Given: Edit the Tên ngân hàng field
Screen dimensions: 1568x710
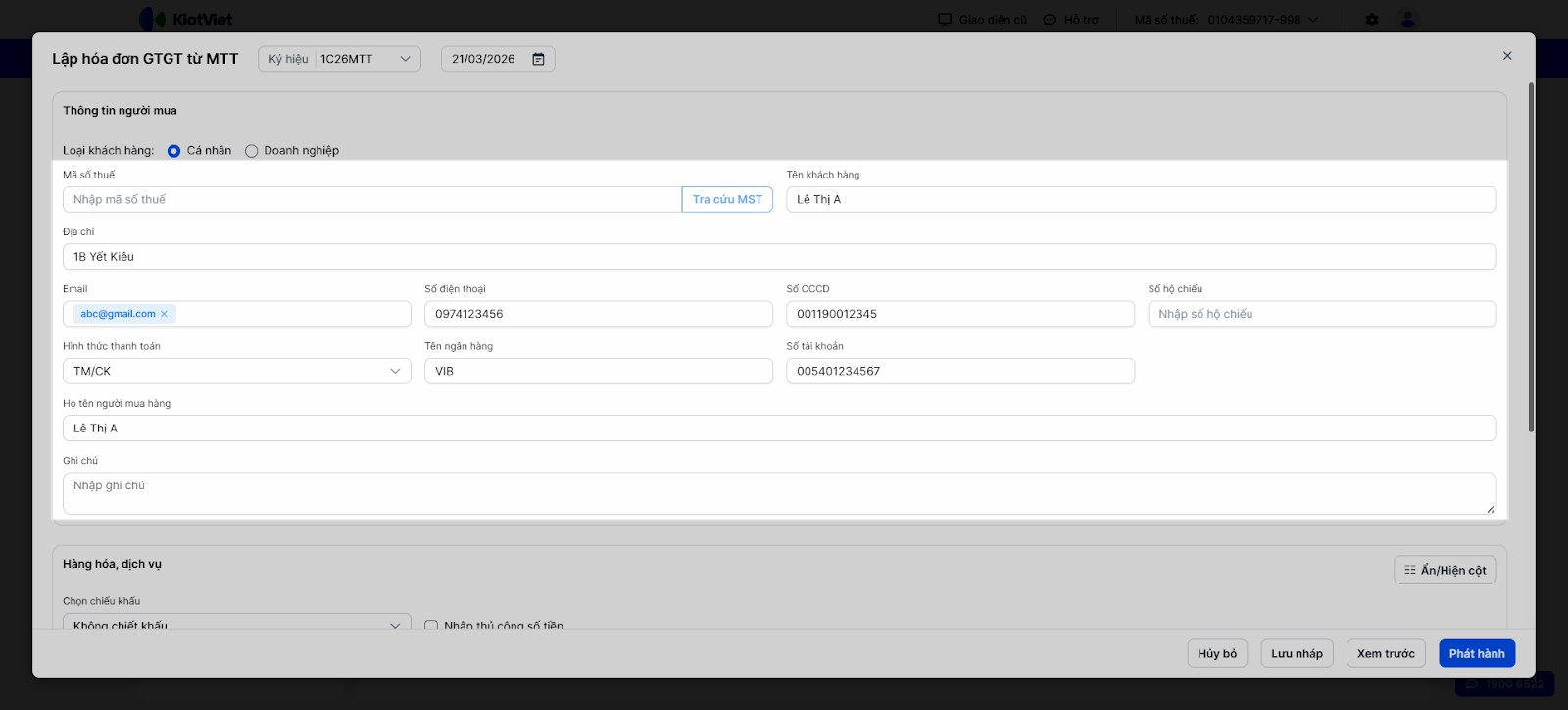Looking at the screenshot, I should (x=599, y=371).
